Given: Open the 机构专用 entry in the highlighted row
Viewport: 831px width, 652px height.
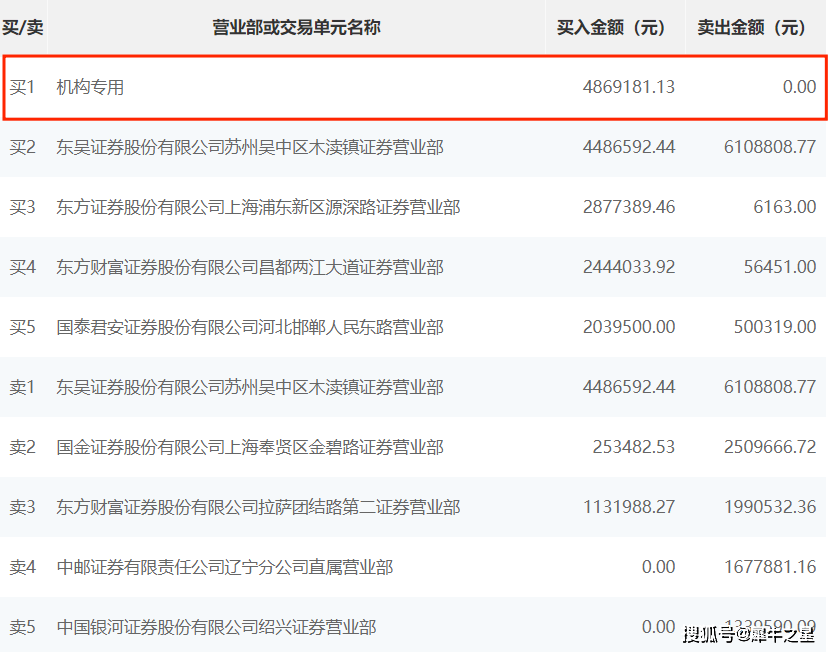Looking at the screenshot, I should (x=90, y=87).
